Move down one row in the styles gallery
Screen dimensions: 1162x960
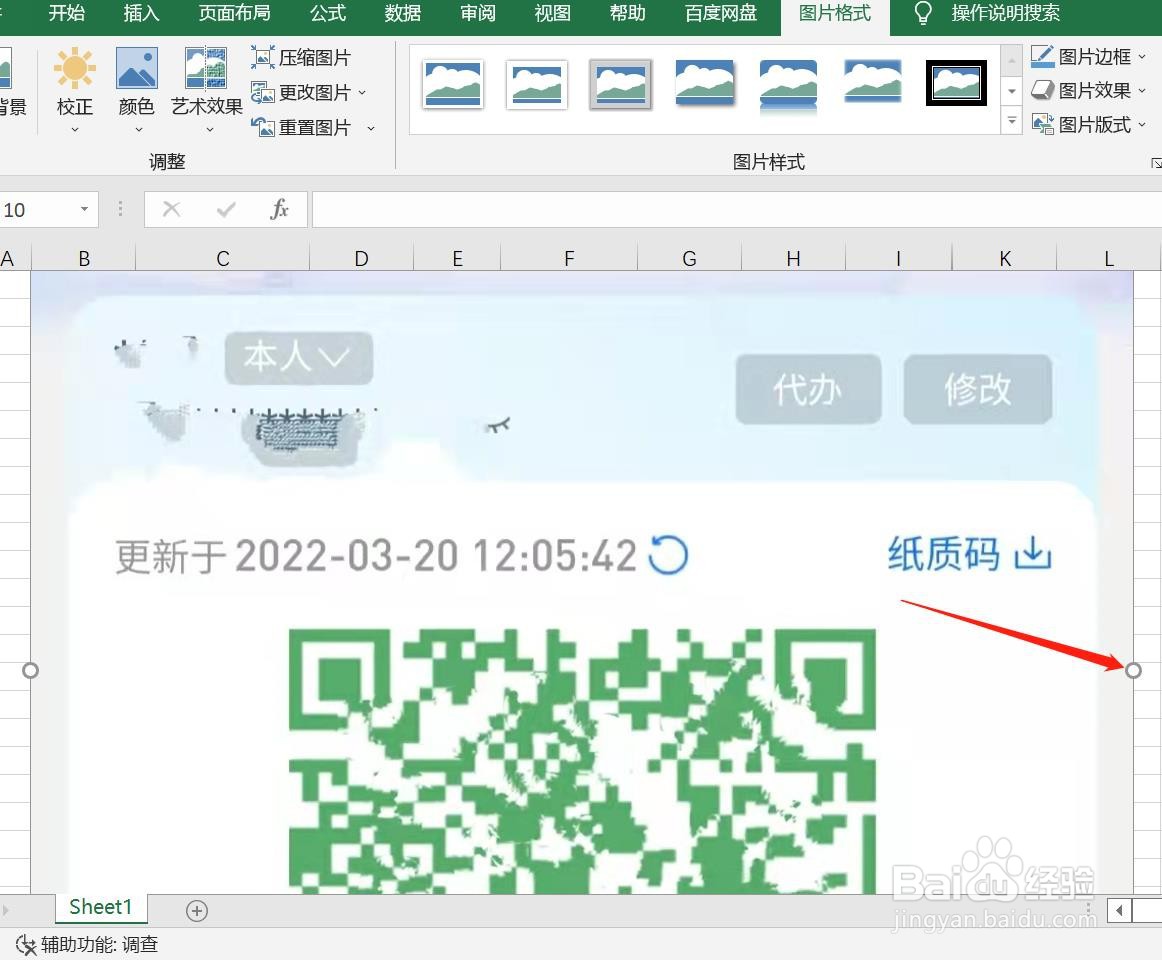pyautogui.click(x=1012, y=91)
